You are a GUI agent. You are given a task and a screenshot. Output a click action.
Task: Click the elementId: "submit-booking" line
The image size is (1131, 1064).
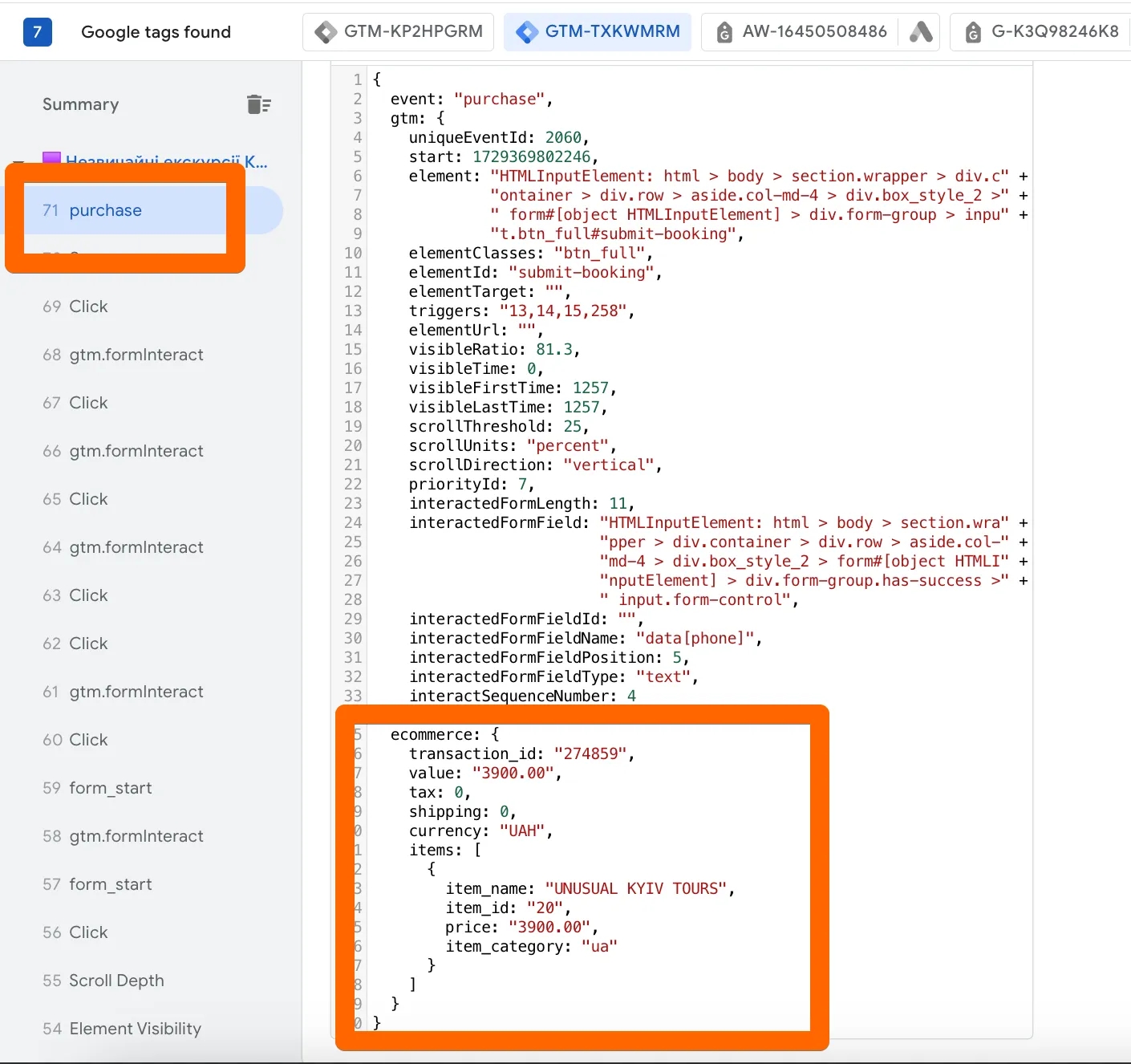coord(535,272)
